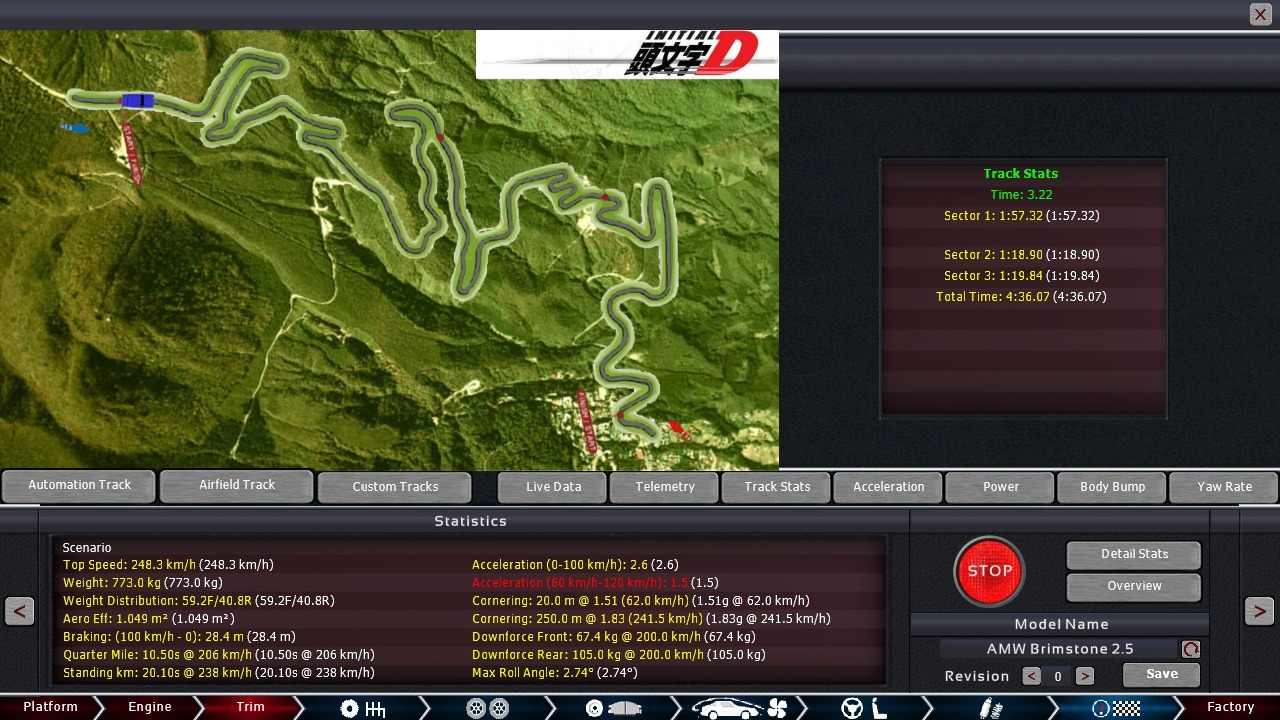The width and height of the screenshot is (1280, 720).
Task: Increase the Revision number
Action: pos(1084,676)
